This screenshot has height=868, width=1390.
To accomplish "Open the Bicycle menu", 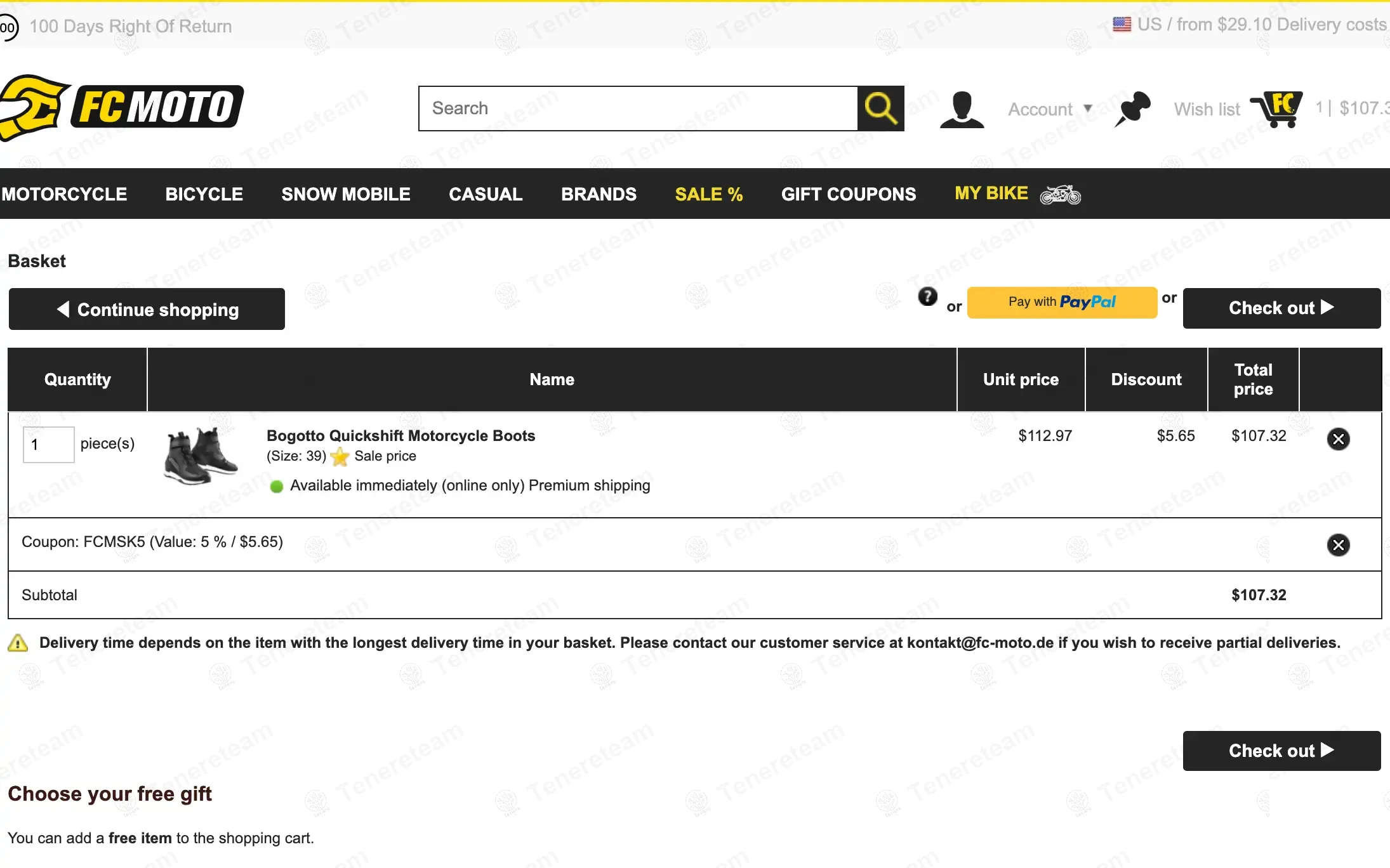I will (204, 194).
